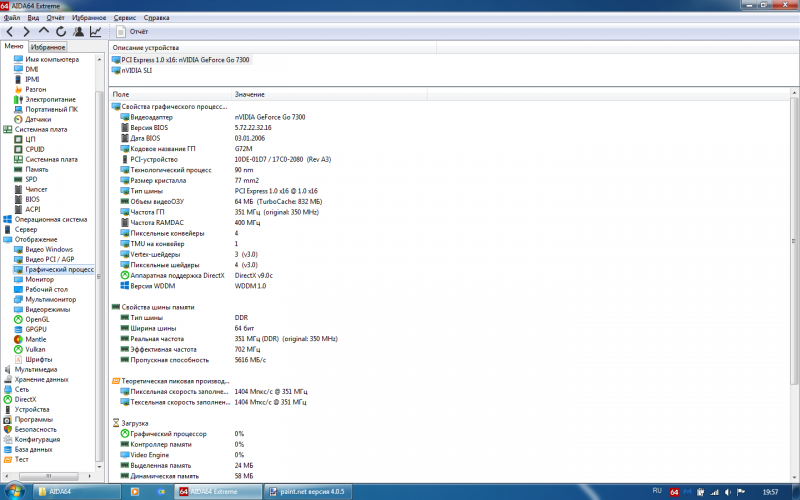800x500 pixels.
Task: Select the DMI tree item
Action: [x=32, y=69]
